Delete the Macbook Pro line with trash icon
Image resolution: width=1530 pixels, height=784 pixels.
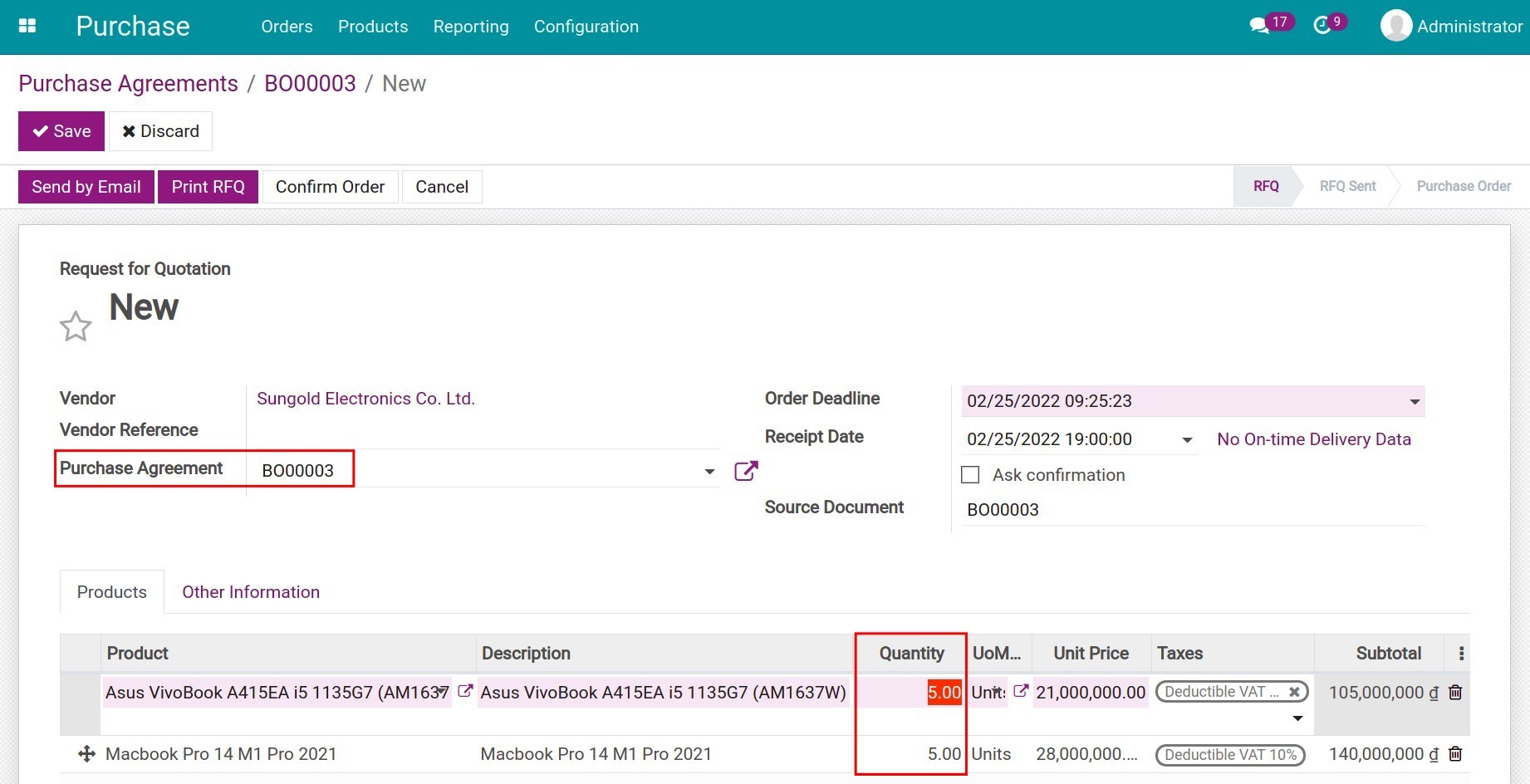(1455, 754)
